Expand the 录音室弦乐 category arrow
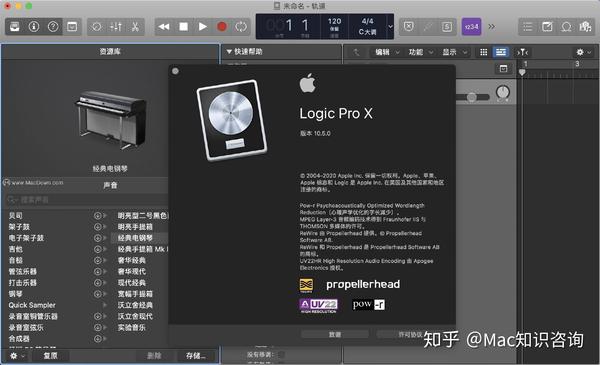The height and width of the screenshot is (365, 600). coord(105,328)
